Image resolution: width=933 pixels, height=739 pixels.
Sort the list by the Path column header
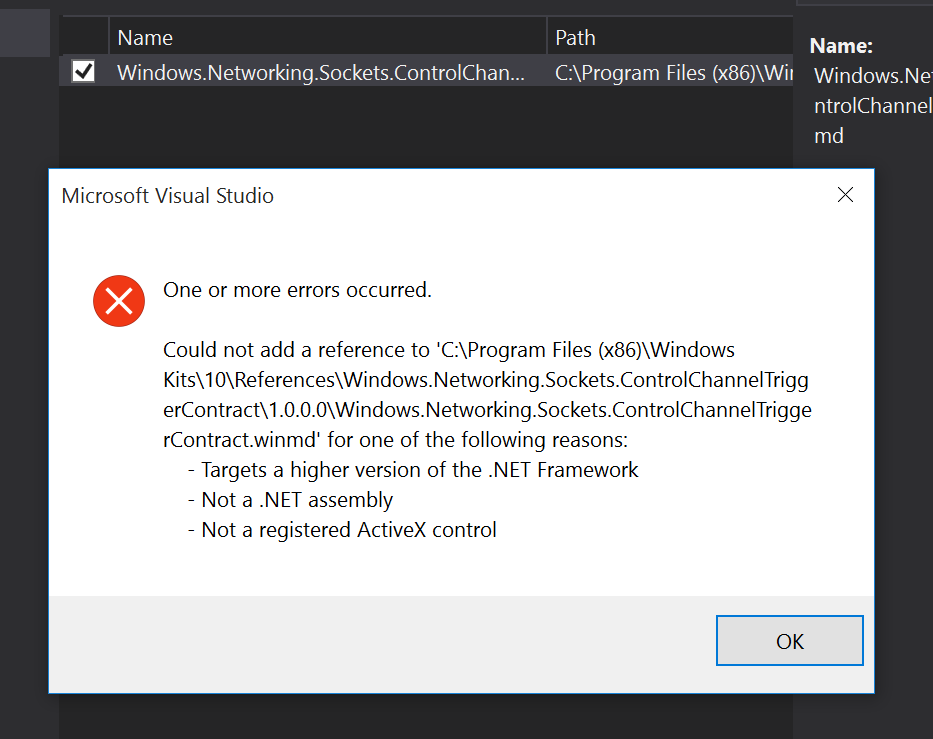click(x=670, y=37)
